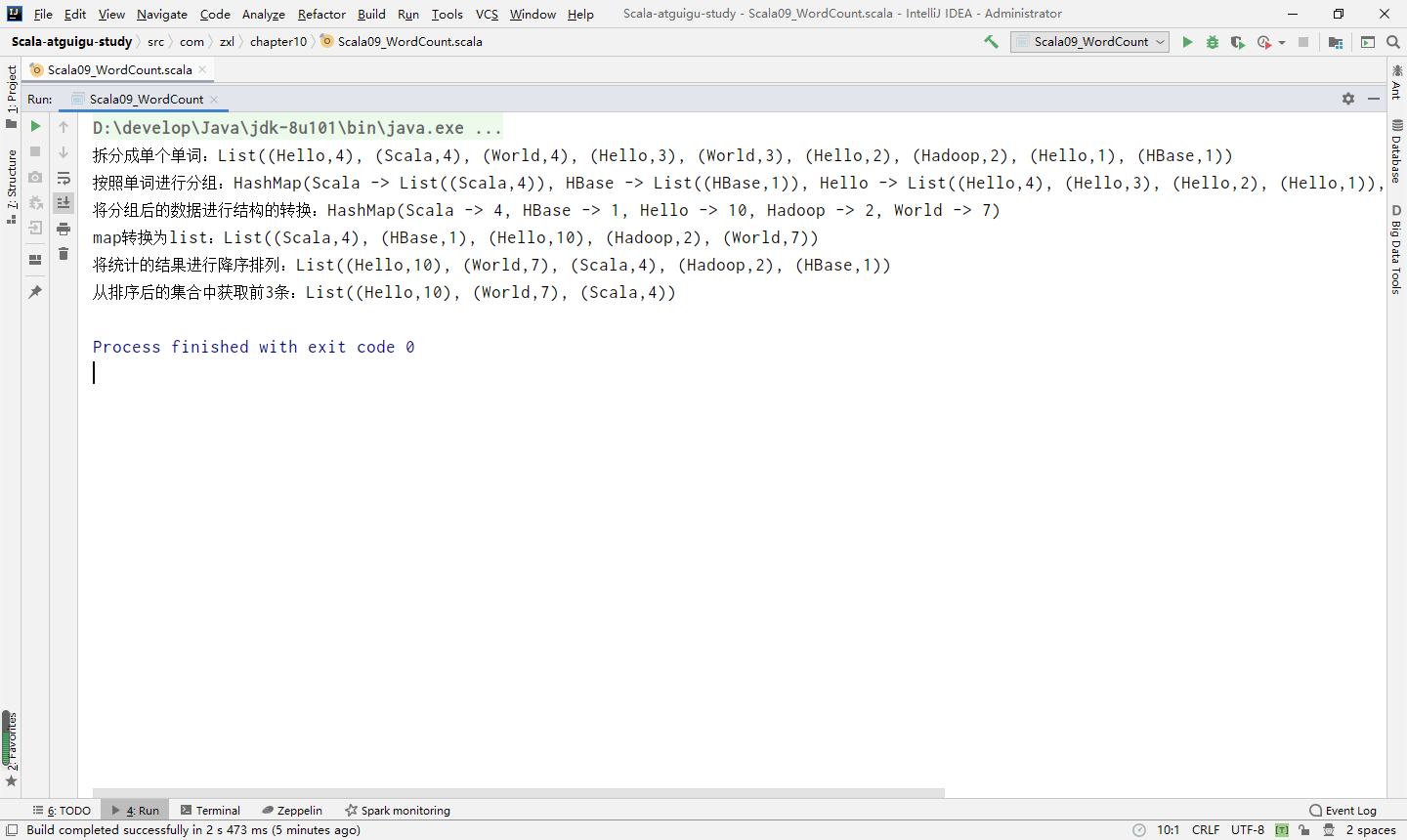The image size is (1407, 840).
Task: Open the Terminal tool window
Action: (210, 811)
